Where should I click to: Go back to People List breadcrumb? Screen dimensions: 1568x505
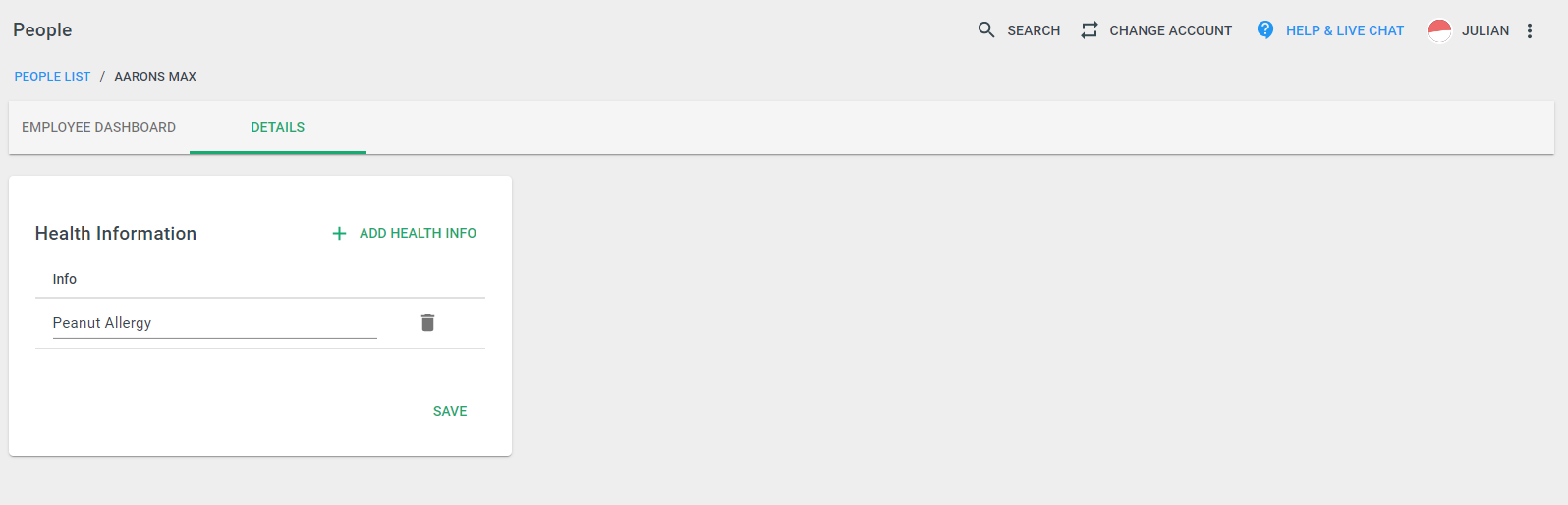point(52,76)
